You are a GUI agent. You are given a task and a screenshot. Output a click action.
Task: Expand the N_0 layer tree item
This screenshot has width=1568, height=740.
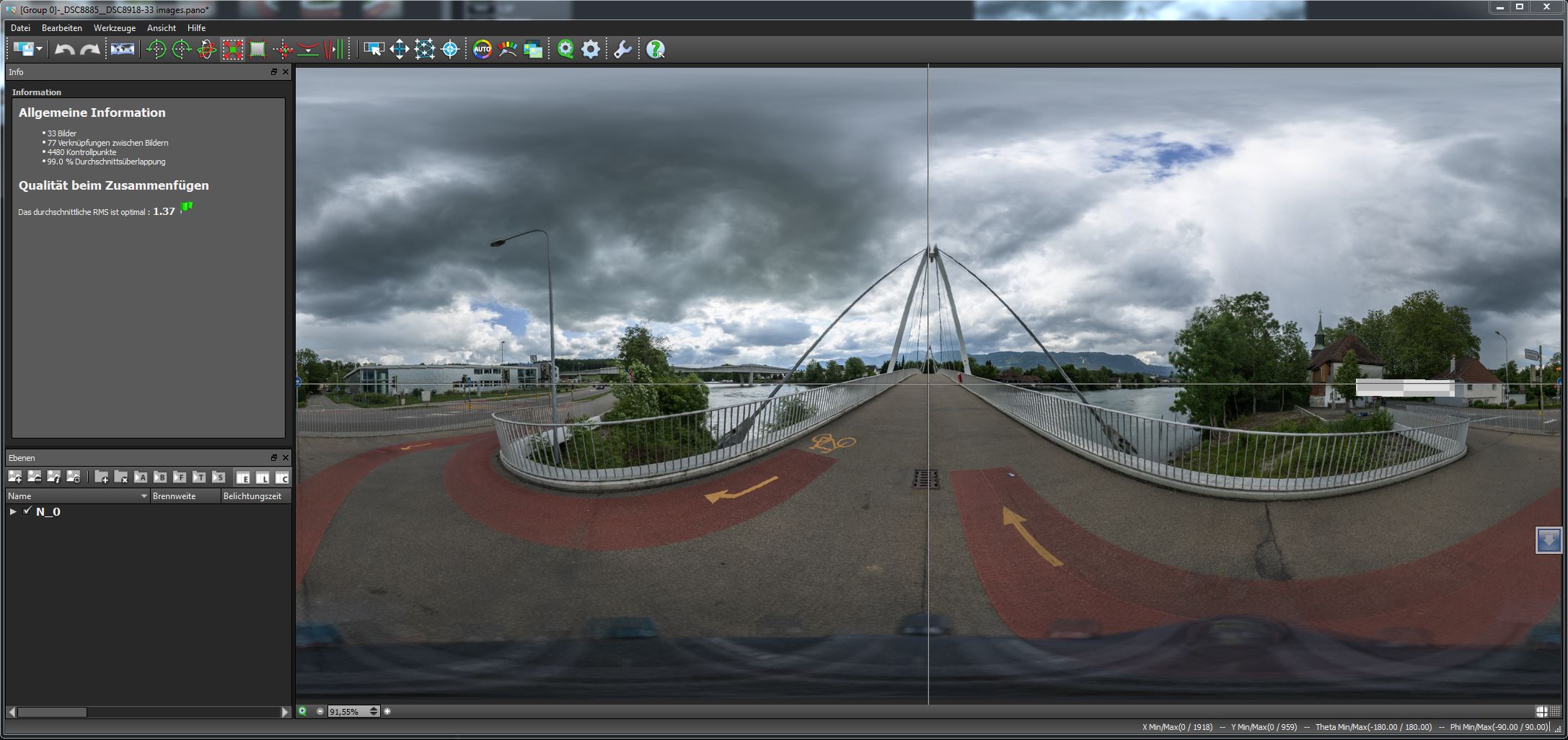click(x=13, y=511)
